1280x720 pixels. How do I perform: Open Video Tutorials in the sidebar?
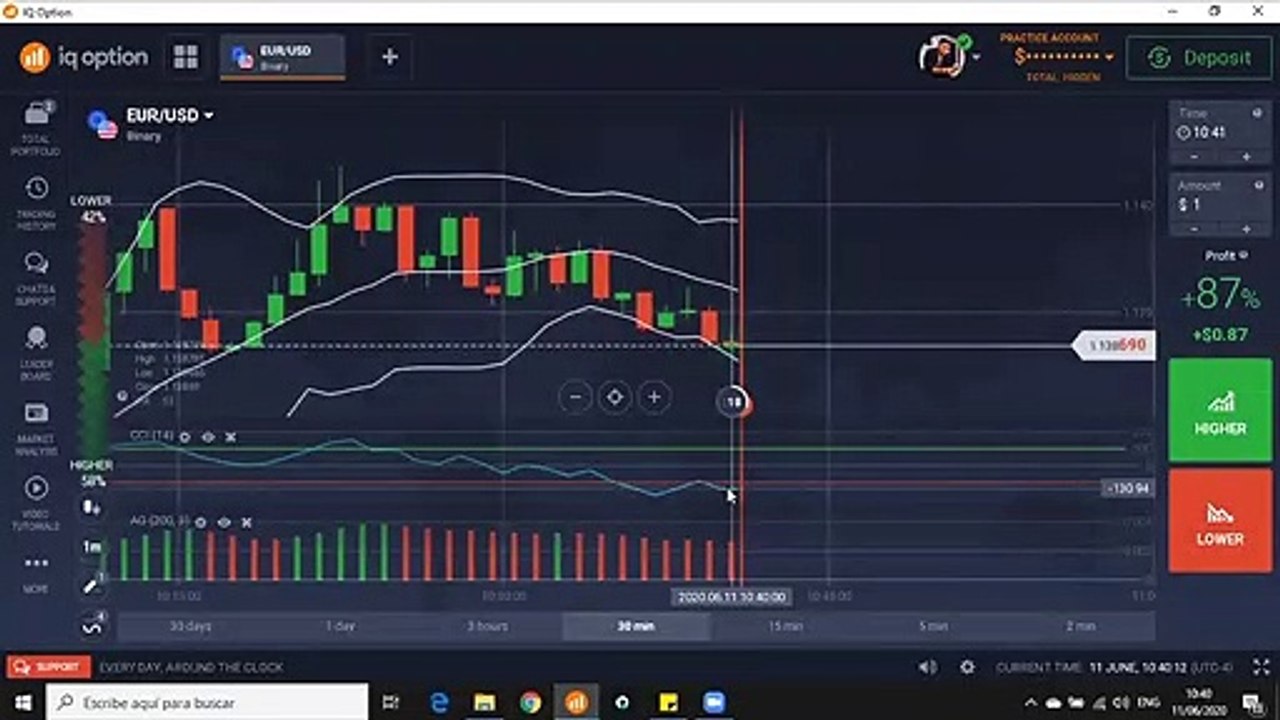(x=36, y=504)
